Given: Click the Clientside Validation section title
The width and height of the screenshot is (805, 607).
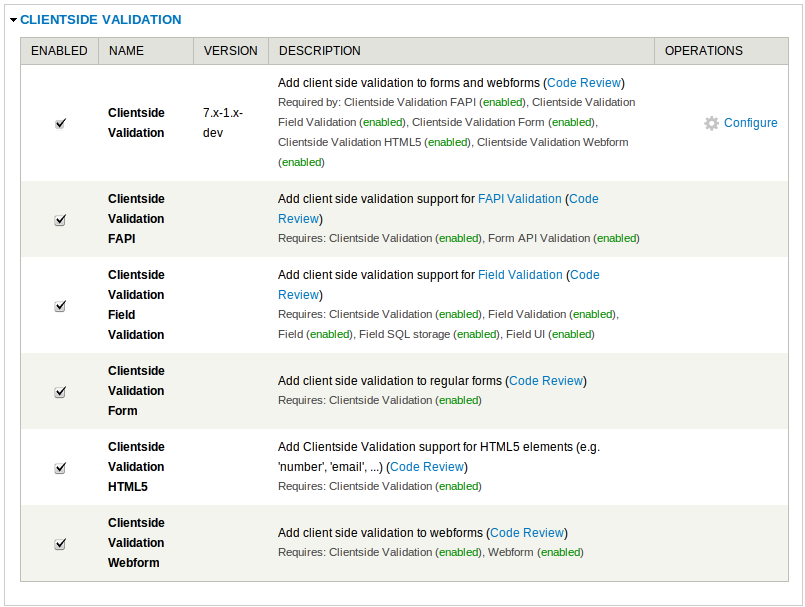Looking at the screenshot, I should pyautogui.click(x=101, y=19).
